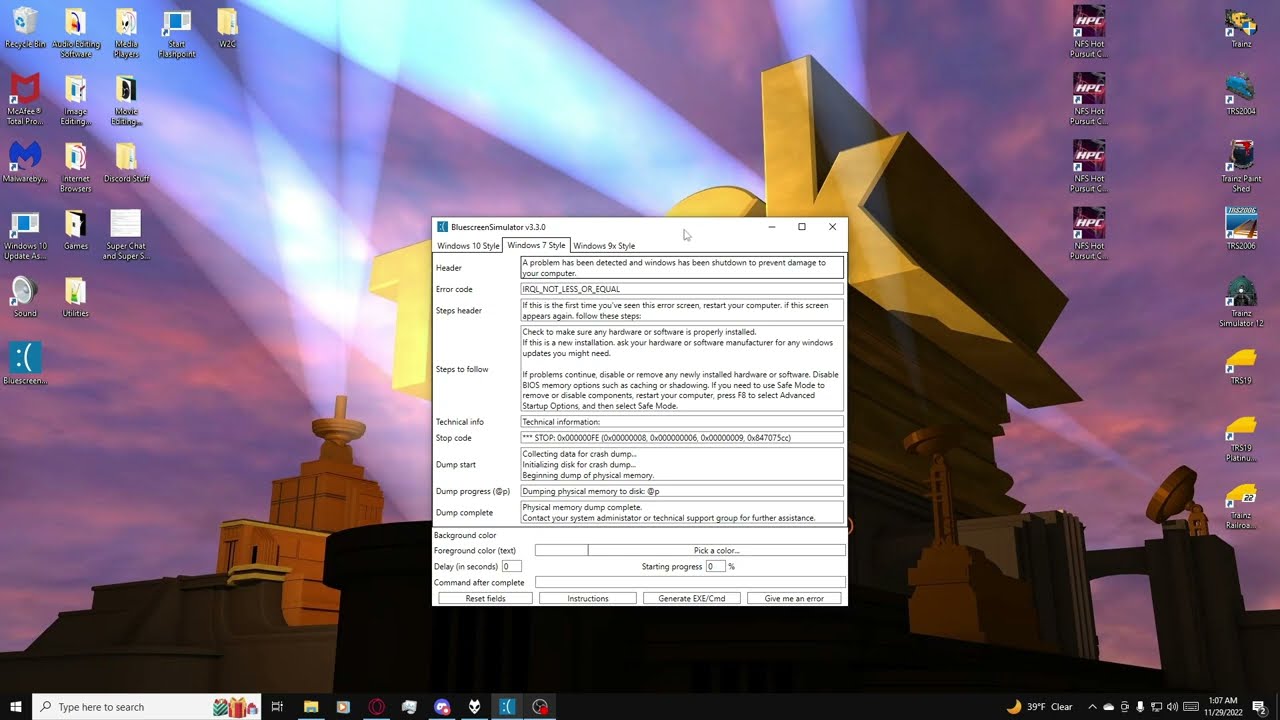Open the volume control in system tray
The width and height of the screenshot is (1280, 720).
pyautogui.click(x=1172, y=707)
